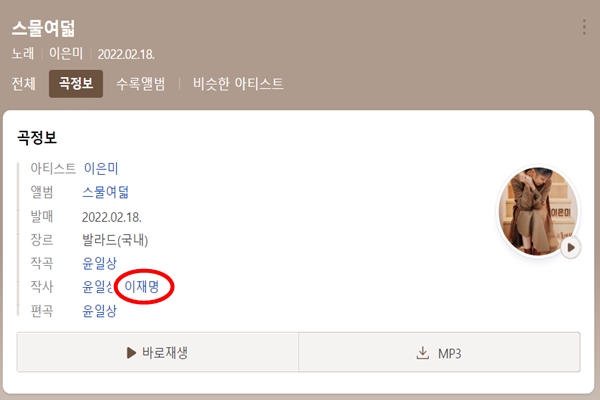This screenshot has height=400, width=600.
Task: Open the circled lyricist 이재명 link
Action: (142, 286)
